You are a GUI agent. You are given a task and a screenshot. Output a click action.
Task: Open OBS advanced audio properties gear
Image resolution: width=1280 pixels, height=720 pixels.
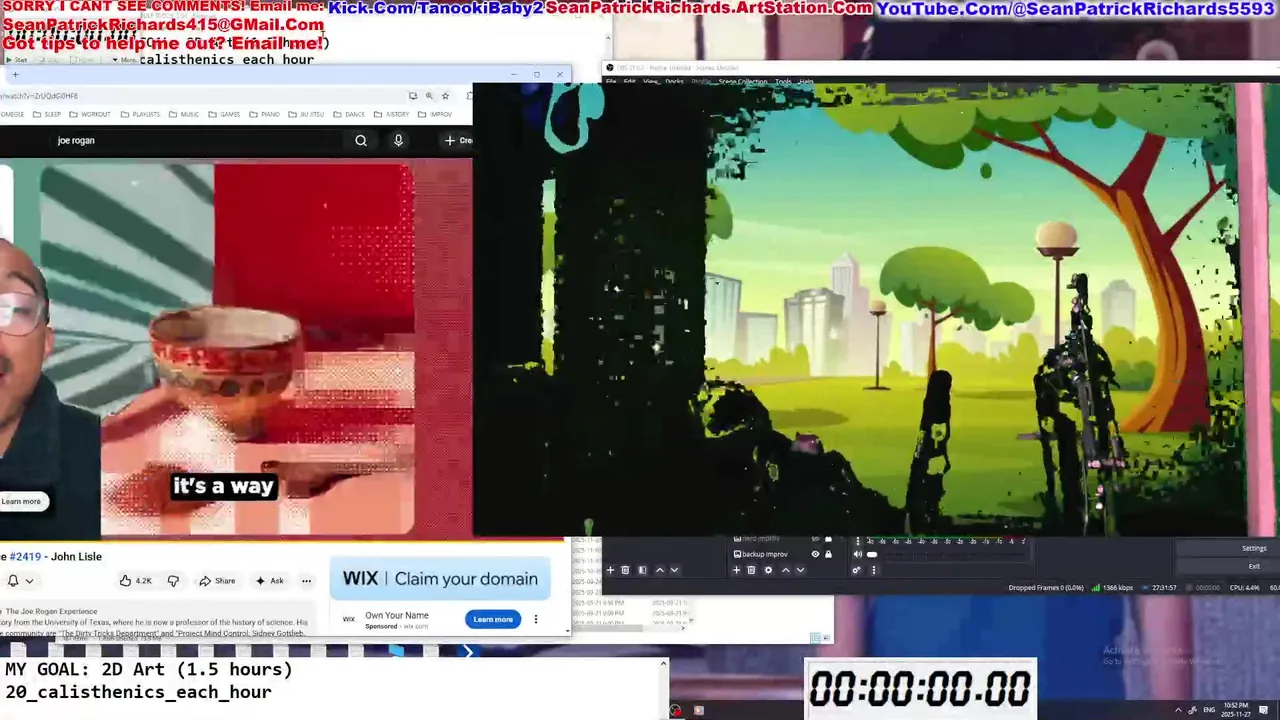tap(856, 570)
